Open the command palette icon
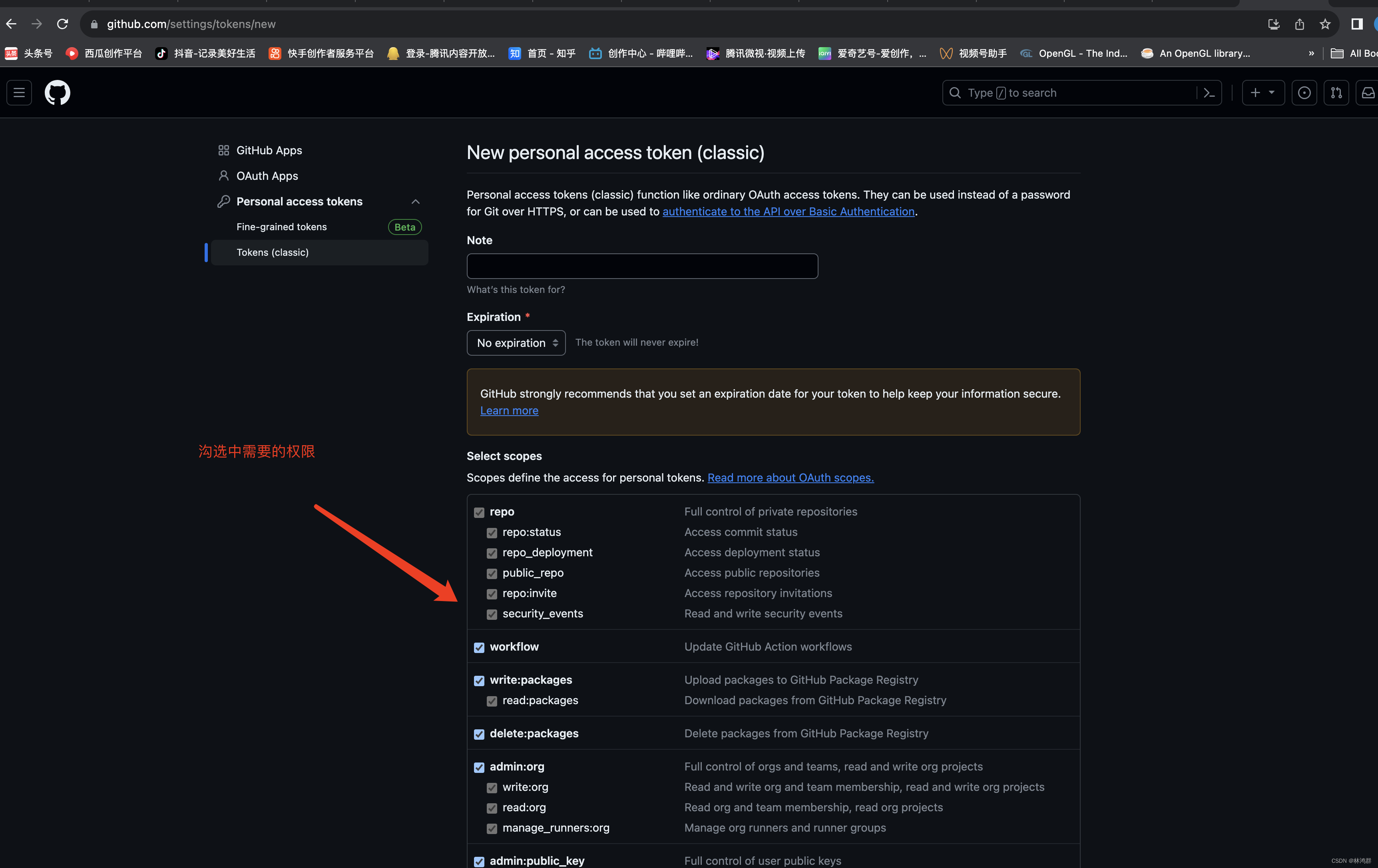This screenshot has width=1378, height=868. tap(1209, 93)
